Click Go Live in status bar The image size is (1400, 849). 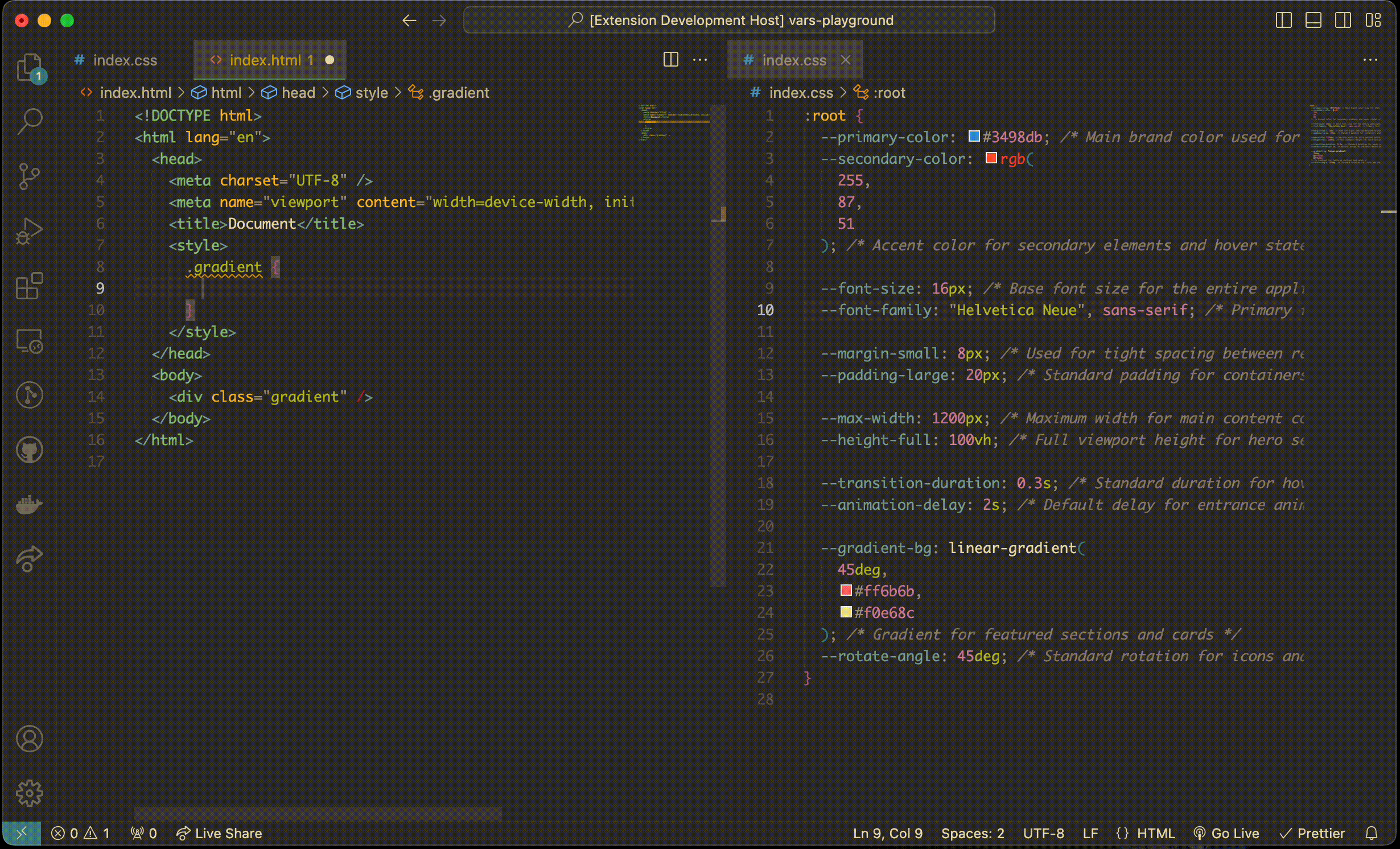click(x=1226, y=833)
